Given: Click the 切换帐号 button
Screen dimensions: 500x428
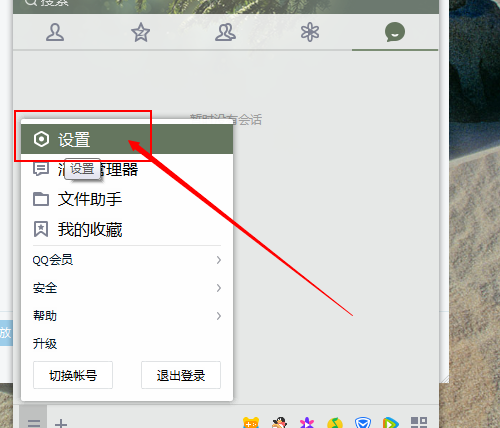Looking at the screenshot, I should tap(73, 375).
